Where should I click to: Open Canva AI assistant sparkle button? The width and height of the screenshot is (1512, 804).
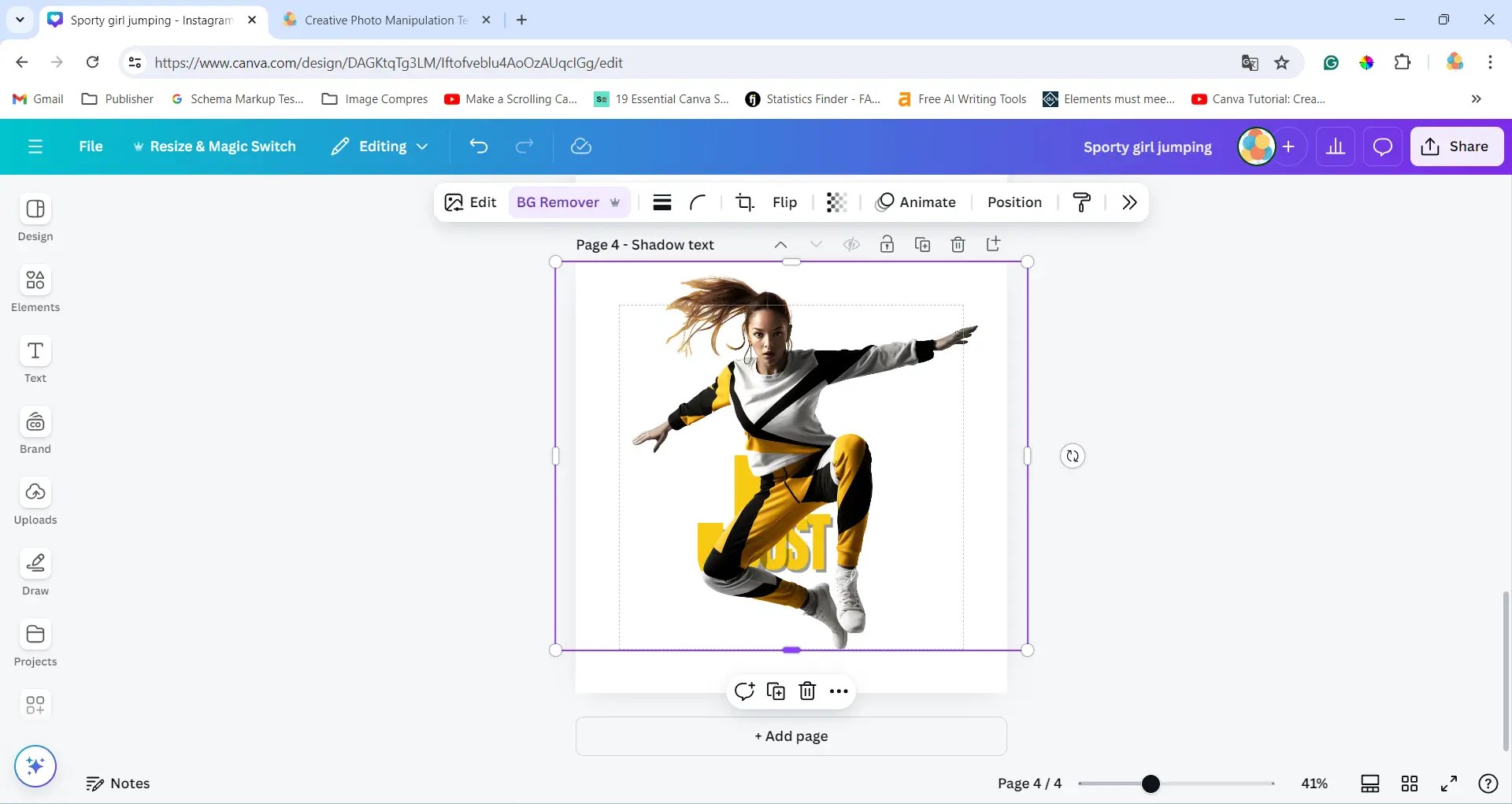pyautogui.click(x=35, y=766)
